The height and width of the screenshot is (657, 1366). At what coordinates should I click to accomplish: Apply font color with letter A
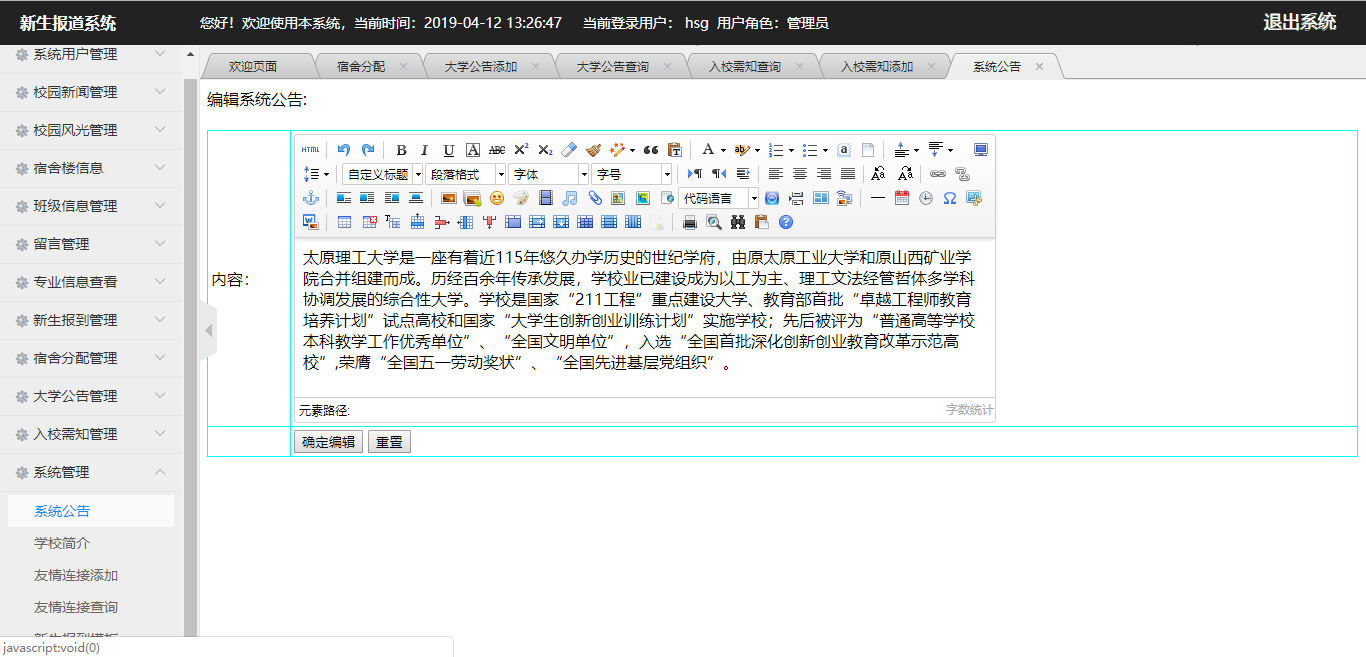coord(708,150)
